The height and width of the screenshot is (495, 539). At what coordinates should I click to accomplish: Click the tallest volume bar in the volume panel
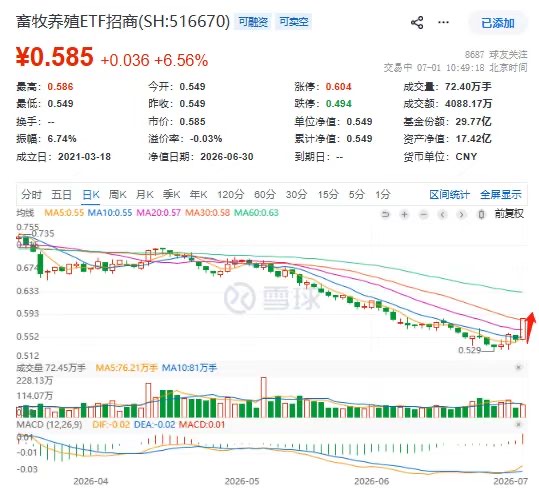(264, 397)
